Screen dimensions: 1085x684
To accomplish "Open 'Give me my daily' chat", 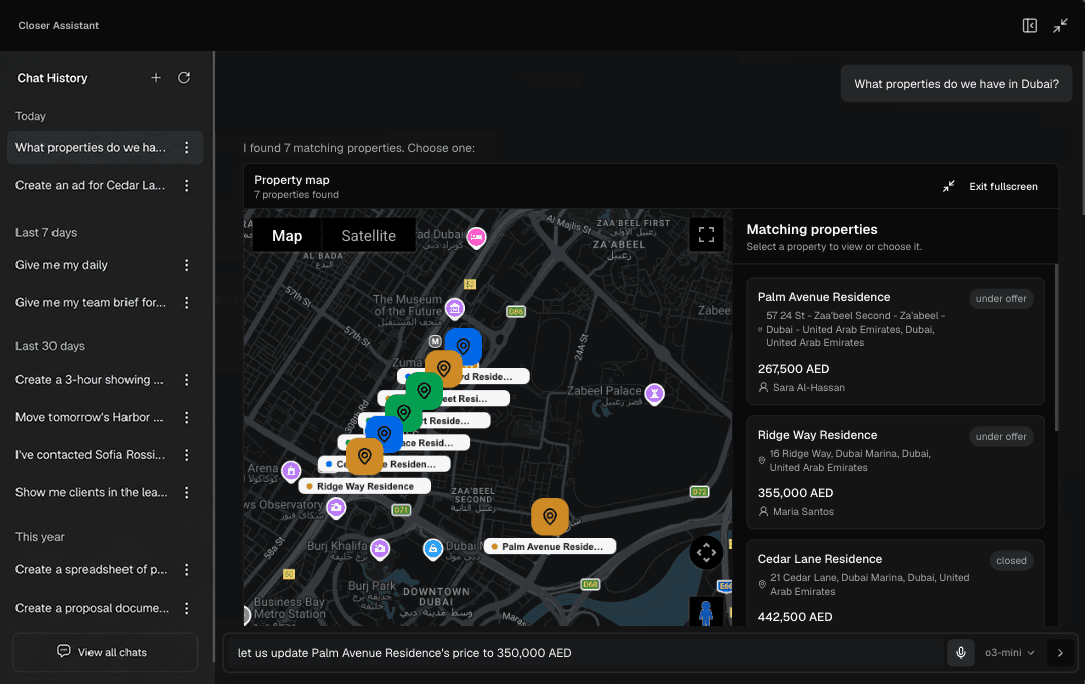I will click(x=62, y=265).
